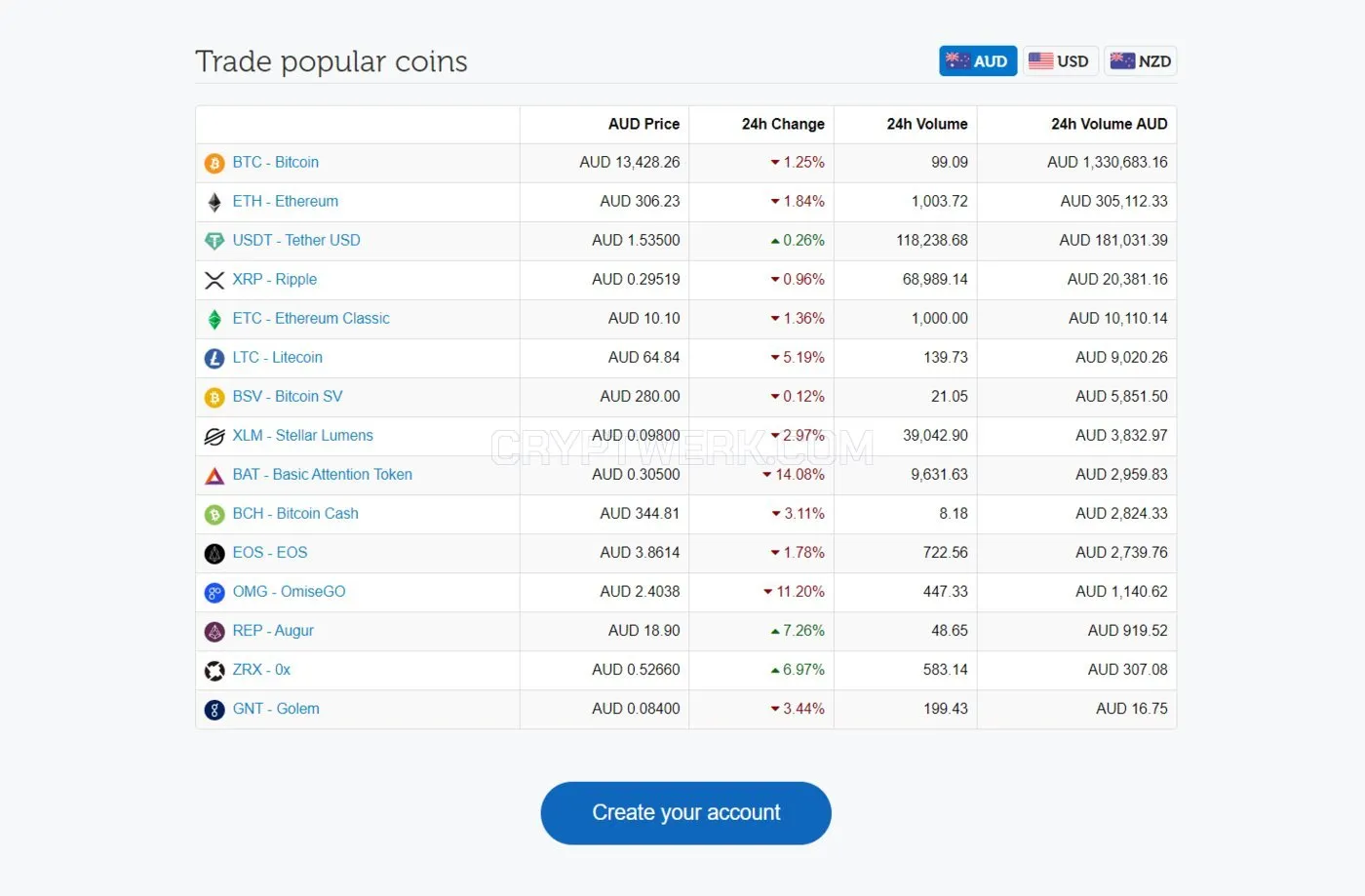
Task: Click the Basic Attention Token triangle icon
Action: coord(214,476)
